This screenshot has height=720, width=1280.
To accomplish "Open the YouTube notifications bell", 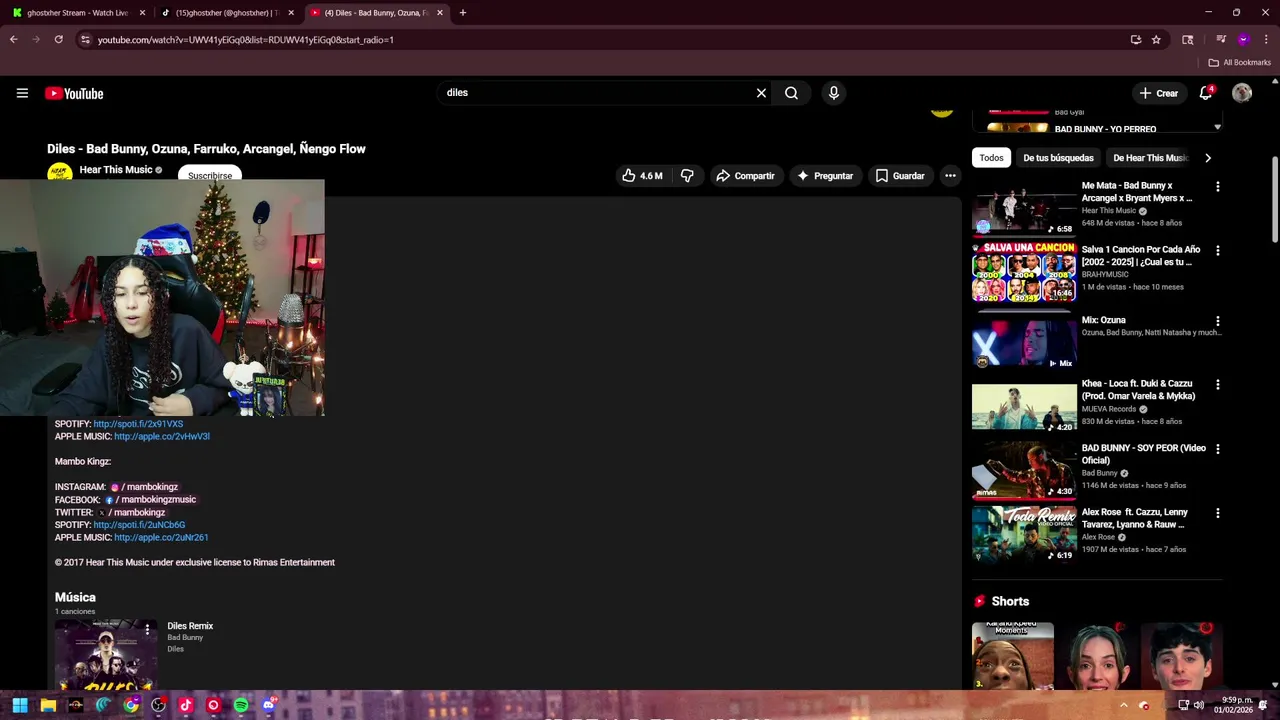I will [x=1206, y=93].
